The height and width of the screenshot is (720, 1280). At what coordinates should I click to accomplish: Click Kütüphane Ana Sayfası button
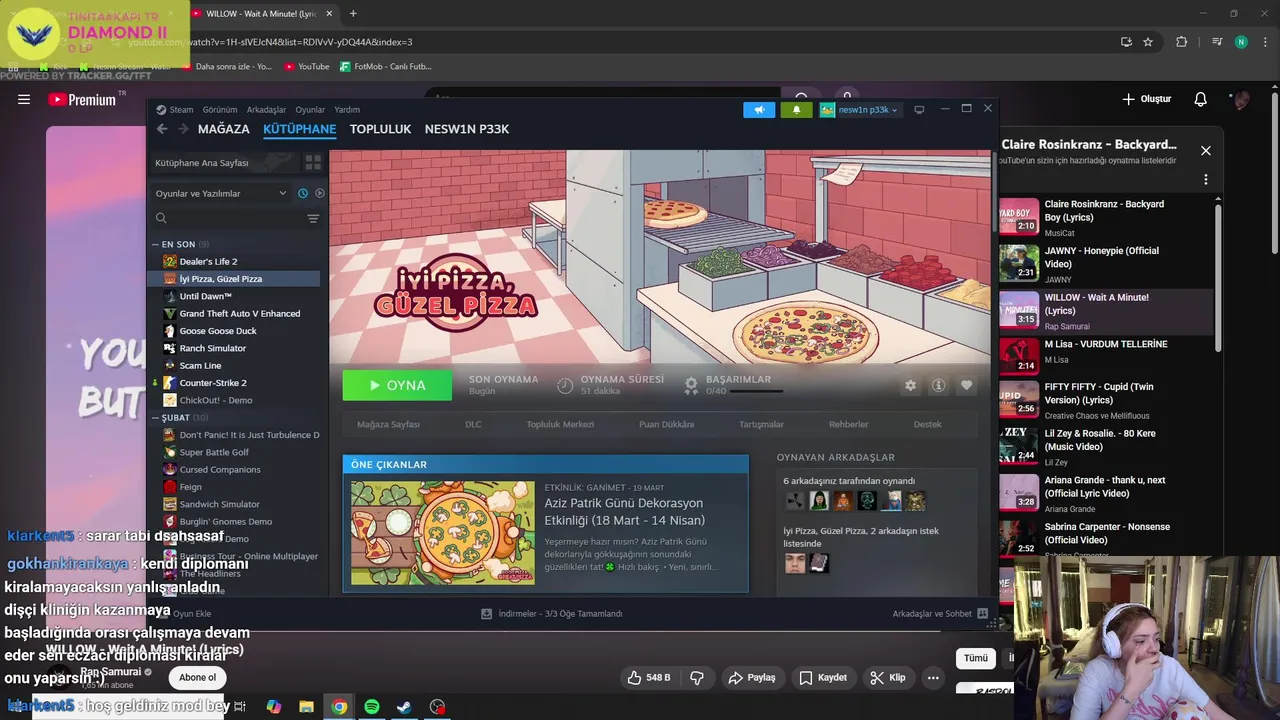tap(224, 162)
